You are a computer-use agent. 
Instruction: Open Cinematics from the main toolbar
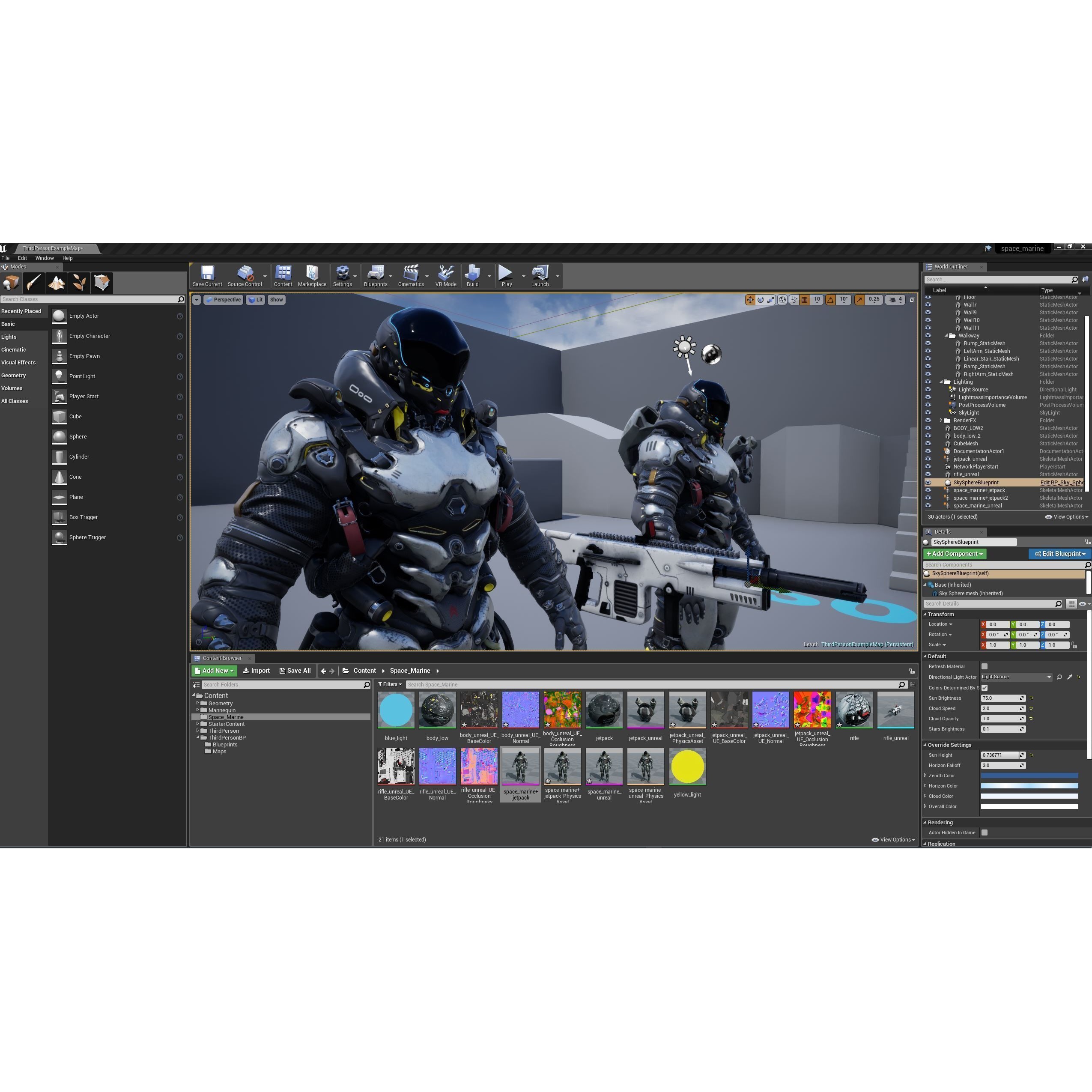[411, 276]
